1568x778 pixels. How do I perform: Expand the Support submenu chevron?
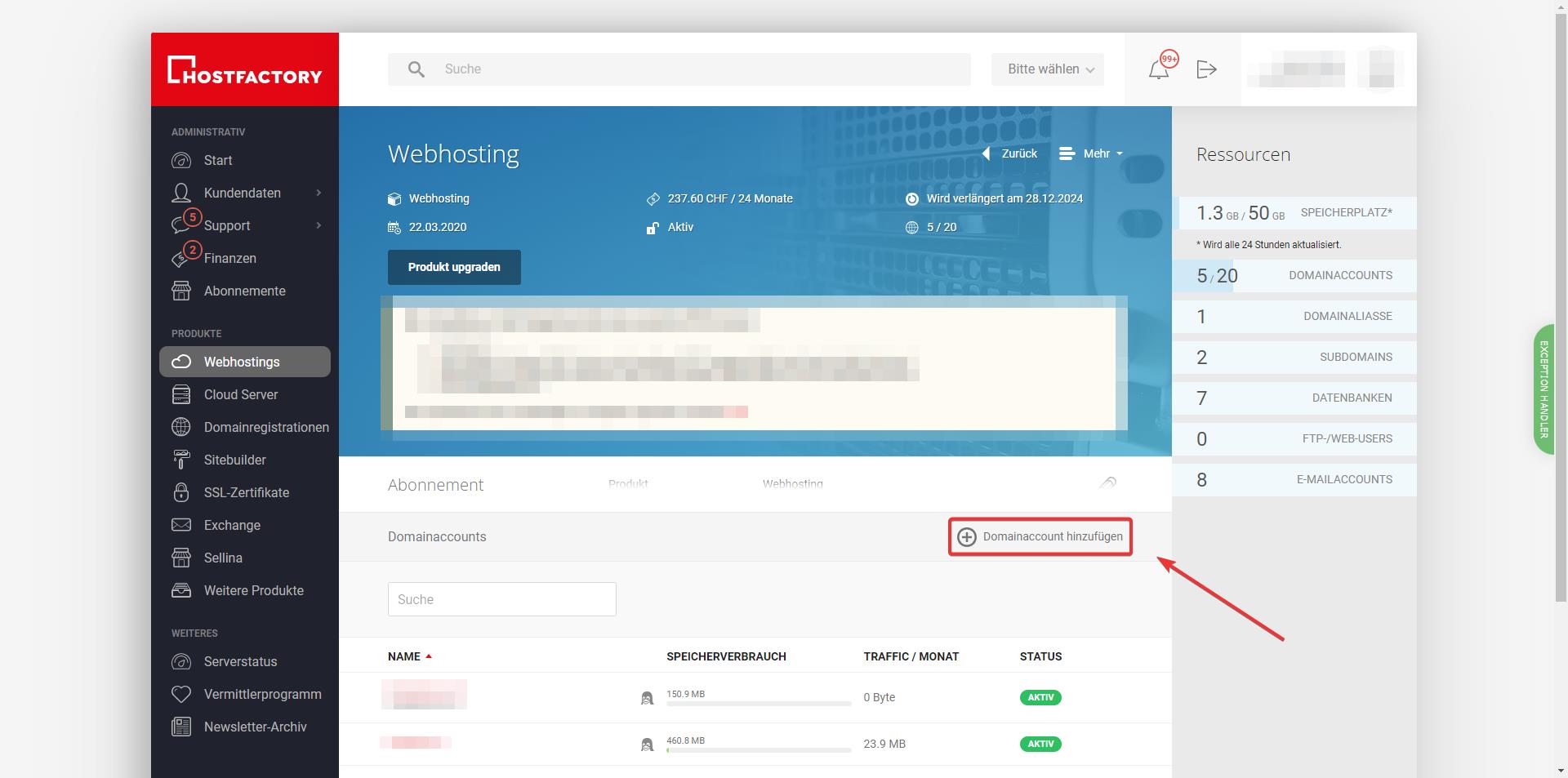(x=318, y=225)
